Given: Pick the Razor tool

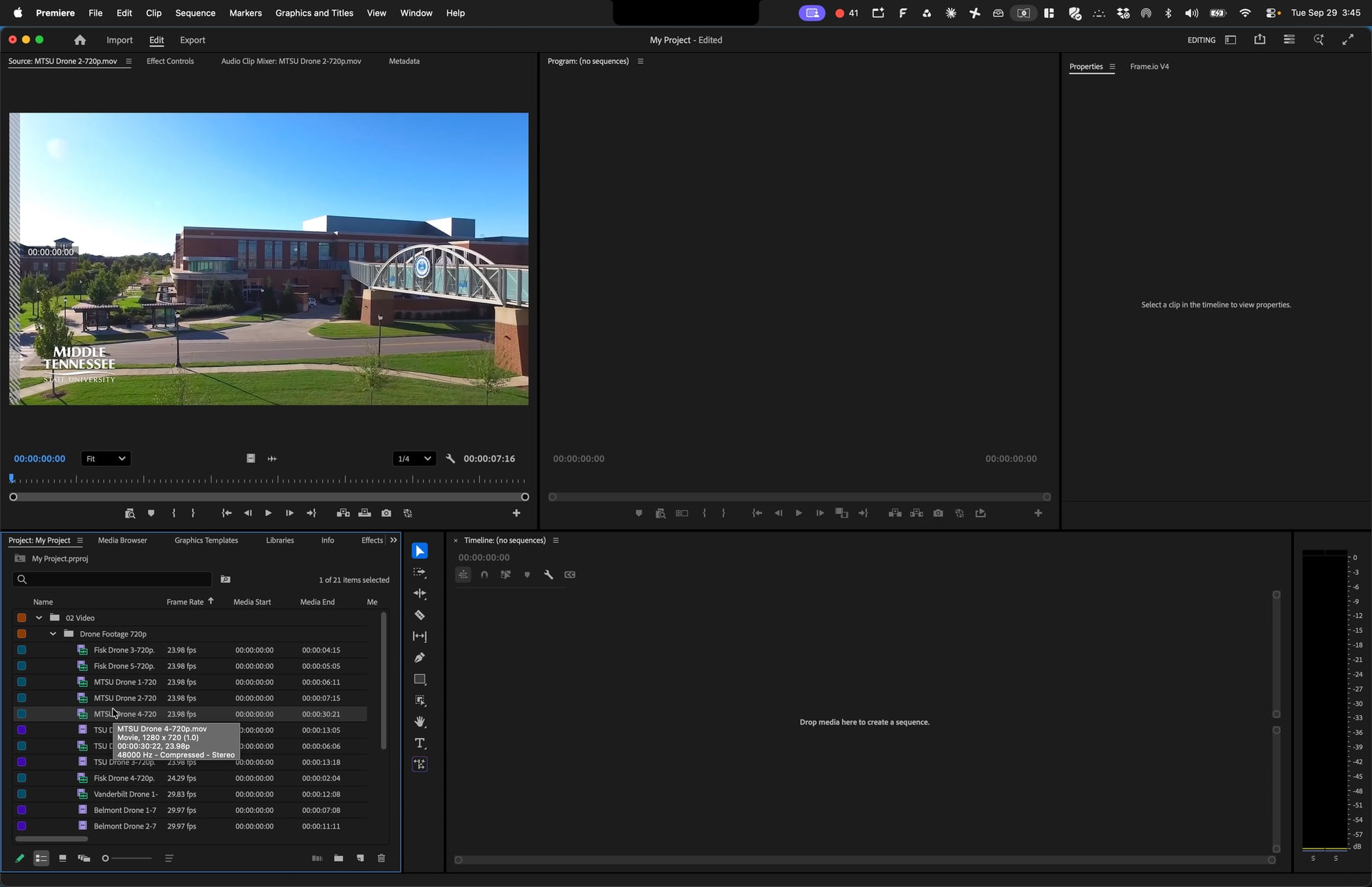Looking at the screenshot, I should point(420,615).
